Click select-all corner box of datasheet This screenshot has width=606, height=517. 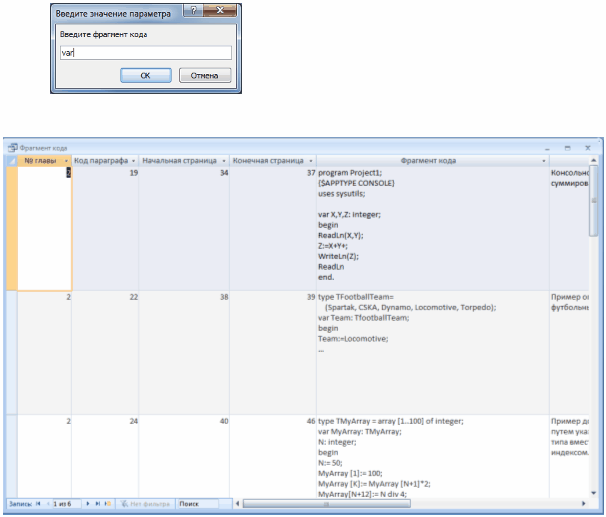click(x=11, y=160)
